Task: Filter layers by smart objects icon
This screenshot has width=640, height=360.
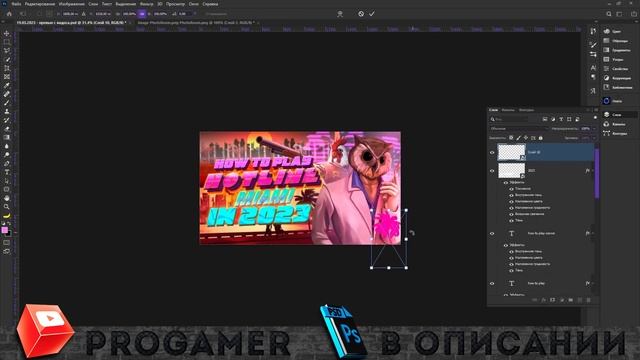Action: 577,119
